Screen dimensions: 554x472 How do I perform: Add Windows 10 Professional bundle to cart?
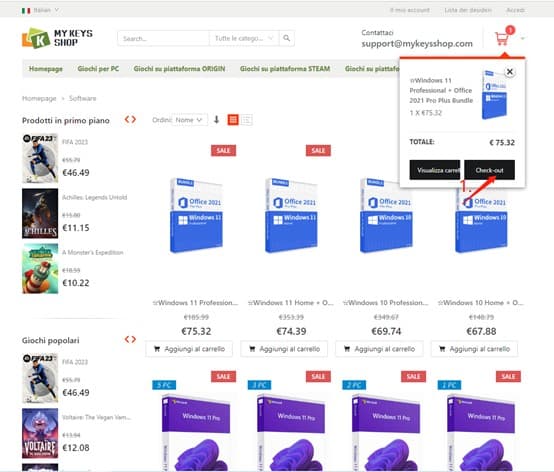tap(379, 349)
